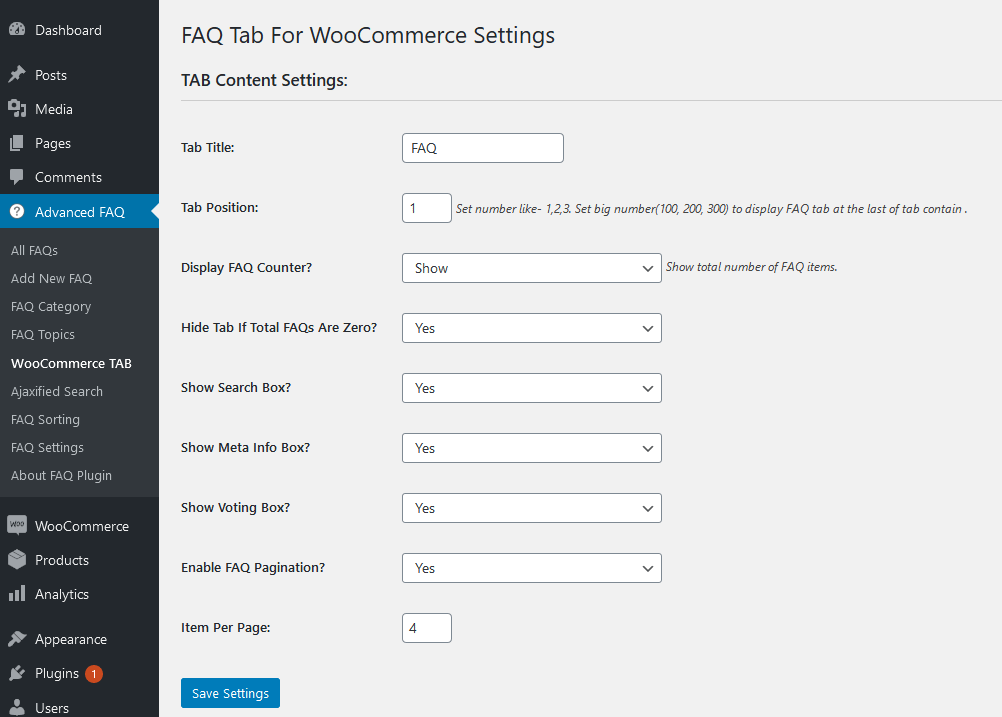
Task: Click the Media library icon
Action: [17, 109]
